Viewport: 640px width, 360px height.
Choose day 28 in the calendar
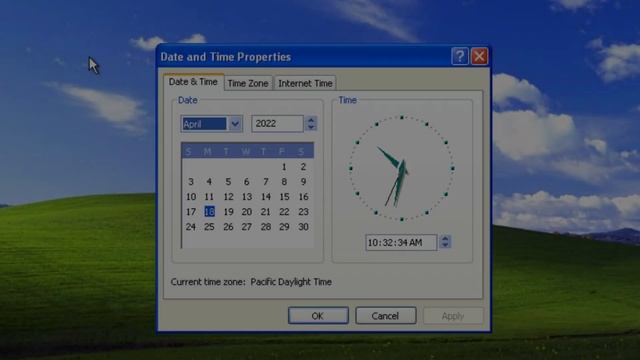coord(266,227)
